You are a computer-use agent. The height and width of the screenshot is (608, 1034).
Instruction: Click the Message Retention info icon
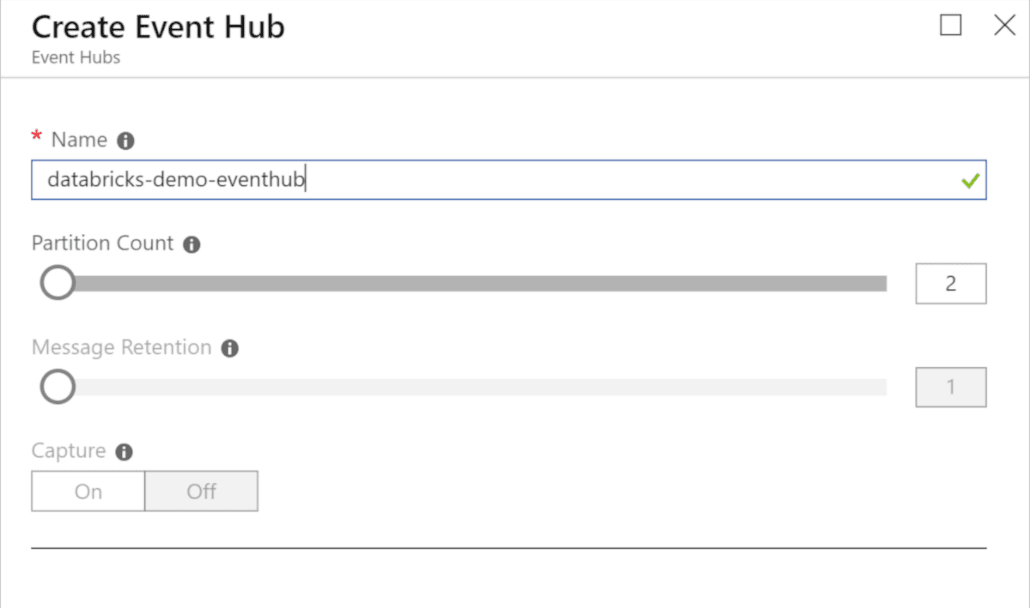coord(230,349)
